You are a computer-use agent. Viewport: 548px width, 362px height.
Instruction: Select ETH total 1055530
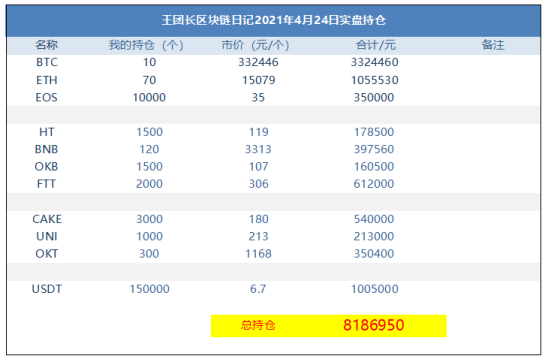375,80
